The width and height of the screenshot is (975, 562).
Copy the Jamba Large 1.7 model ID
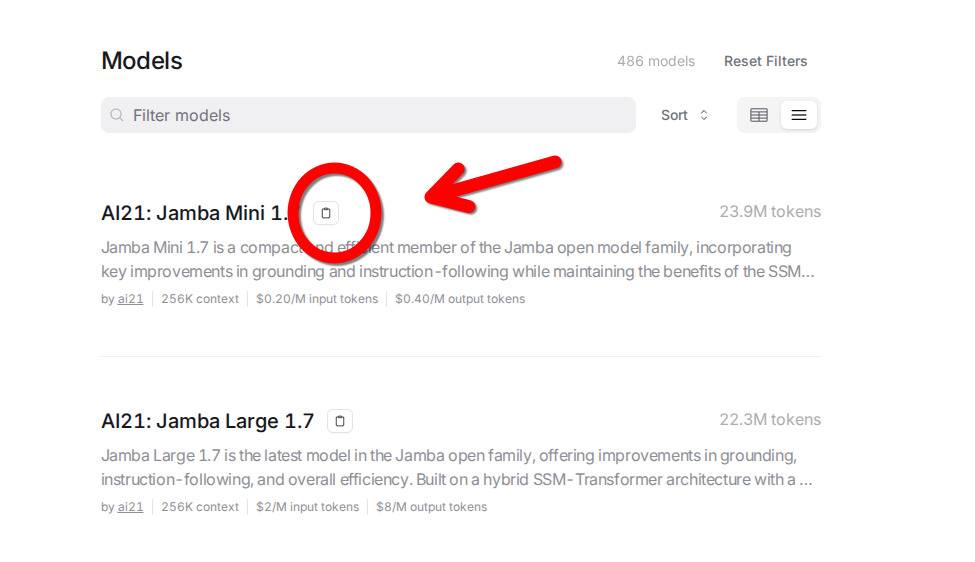[x=340, y=421]
